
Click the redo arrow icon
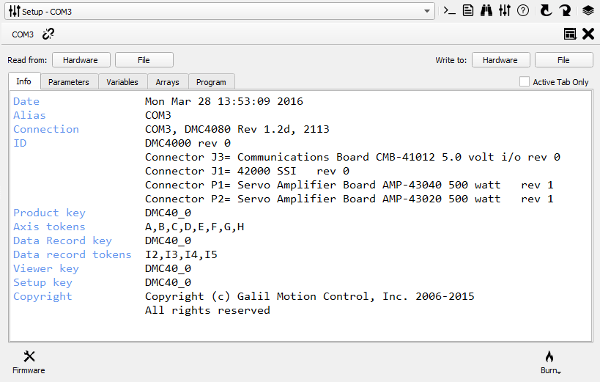[565, 10]
